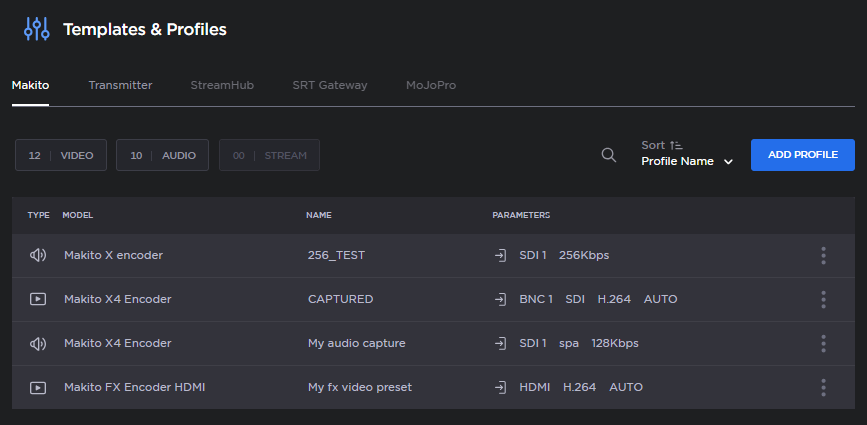Toggle the 00 STREAM filter

coord(269,155)
